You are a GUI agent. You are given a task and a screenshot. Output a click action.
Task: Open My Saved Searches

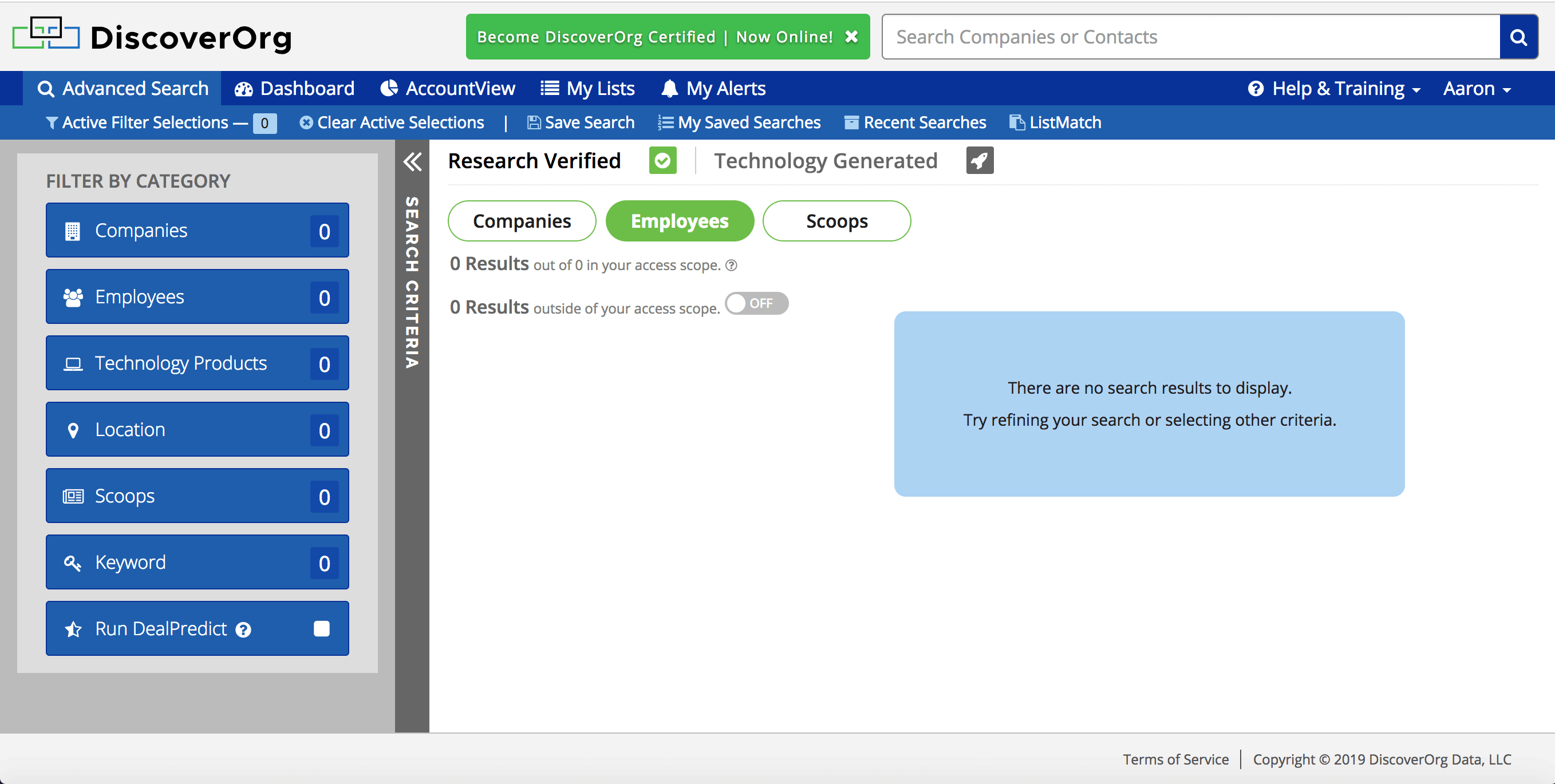click(740, 122)
